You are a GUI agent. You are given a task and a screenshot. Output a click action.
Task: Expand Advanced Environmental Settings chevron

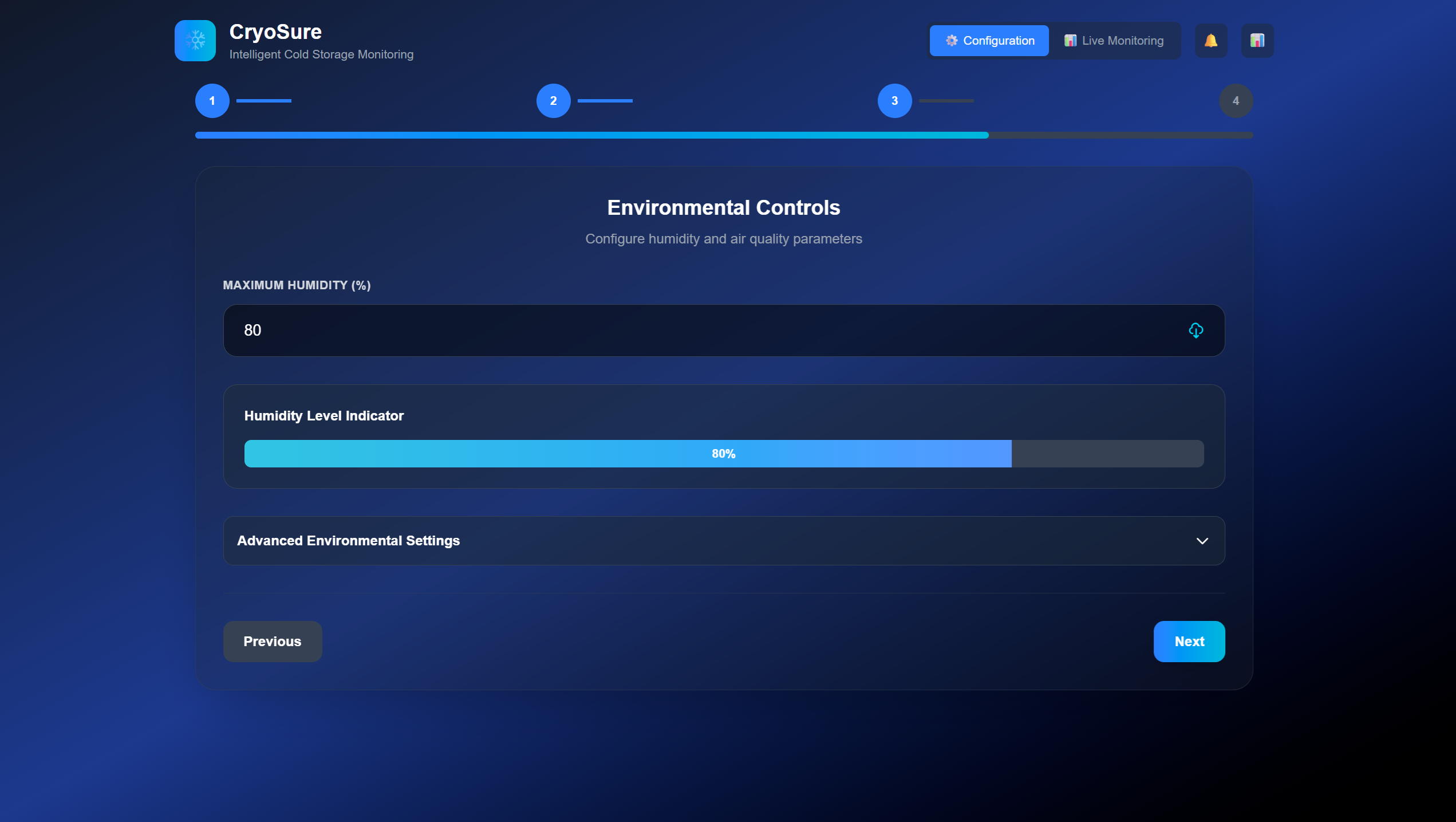pos(1202,541)
